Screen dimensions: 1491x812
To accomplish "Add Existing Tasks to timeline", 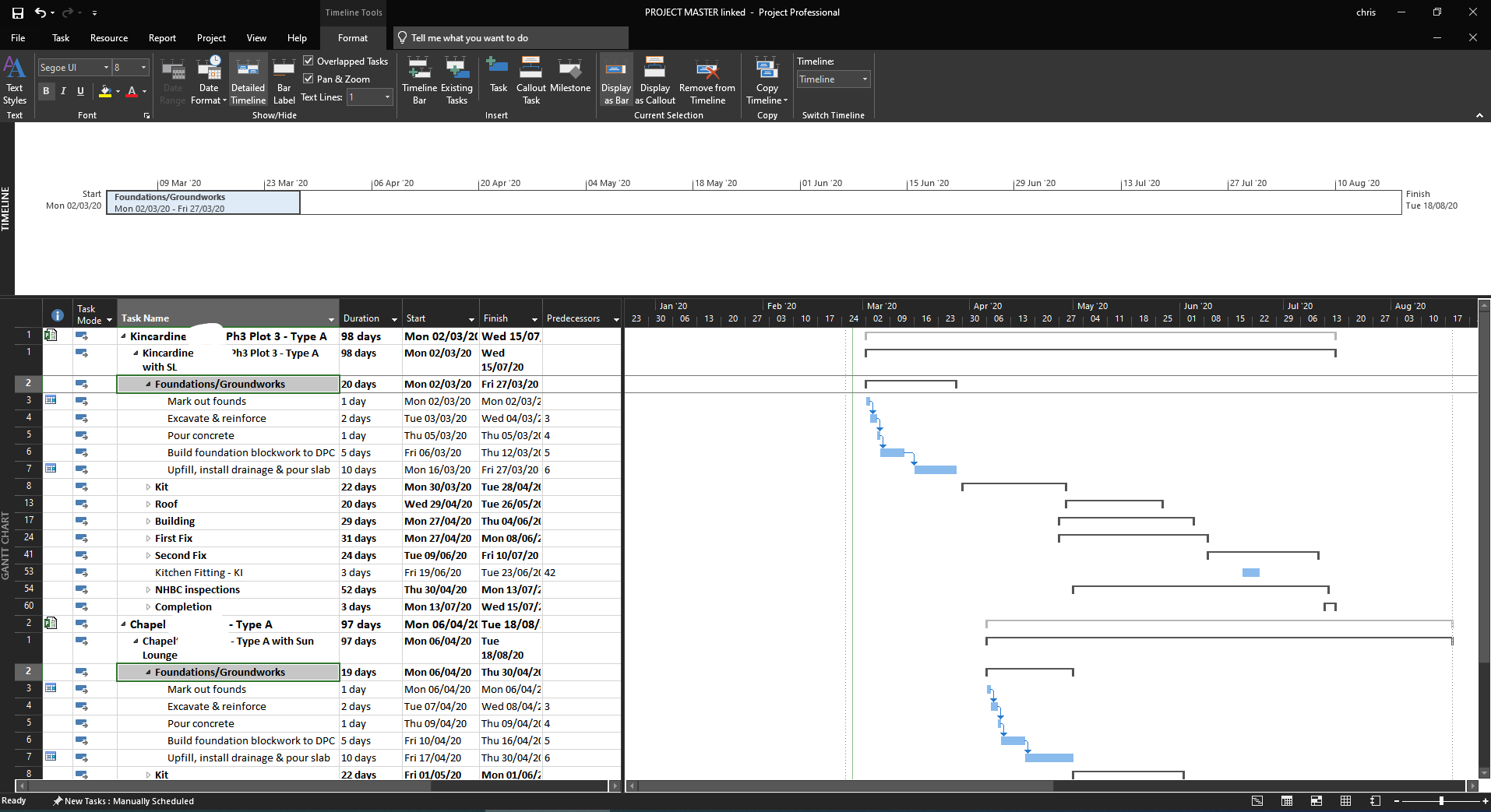I will tap(456, 81).
